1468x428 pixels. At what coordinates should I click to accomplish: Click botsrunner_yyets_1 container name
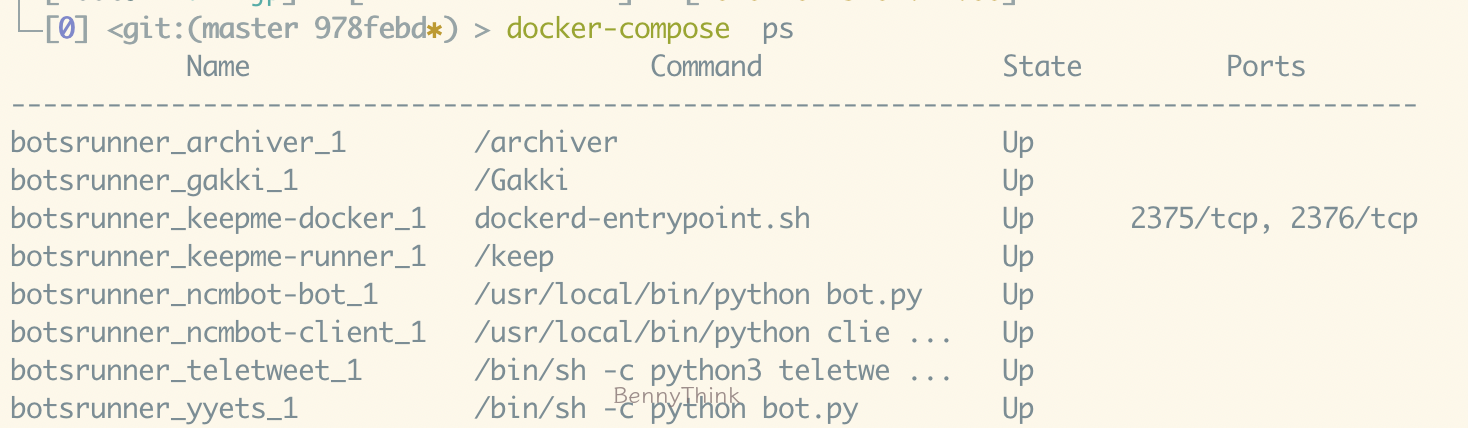(x=154, y=409)
